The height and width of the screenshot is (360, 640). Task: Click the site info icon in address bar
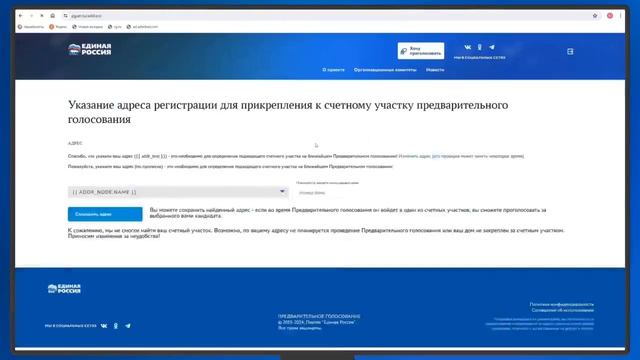[65, 16]
